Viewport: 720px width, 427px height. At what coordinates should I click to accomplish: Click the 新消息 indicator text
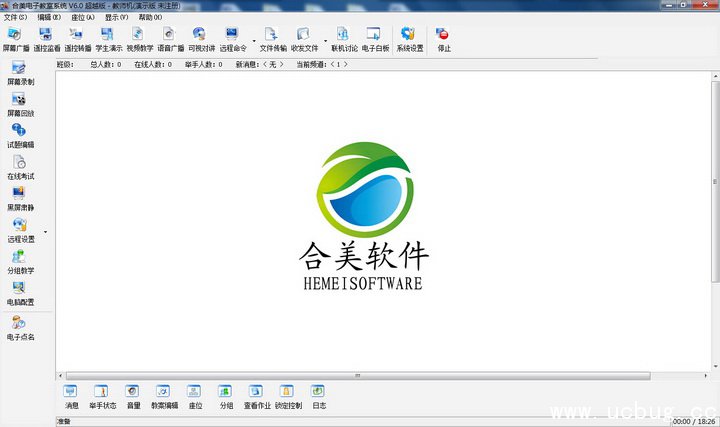pyautogui.click(x=259, y=65)
